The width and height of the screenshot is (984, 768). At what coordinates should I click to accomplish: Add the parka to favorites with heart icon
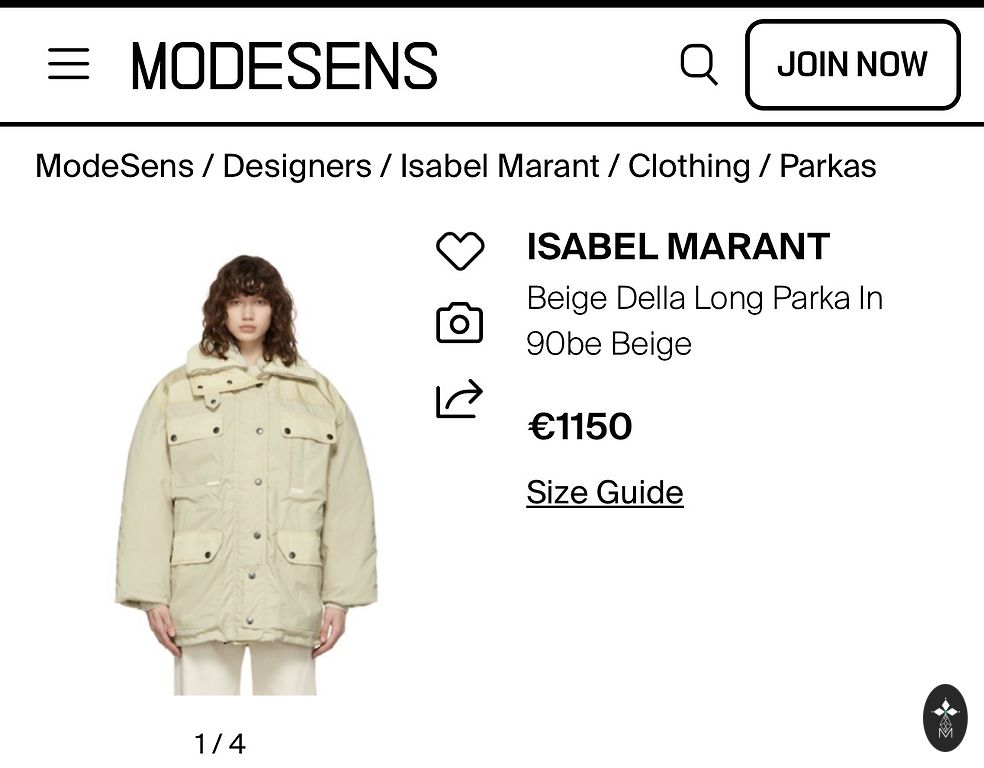460,250
